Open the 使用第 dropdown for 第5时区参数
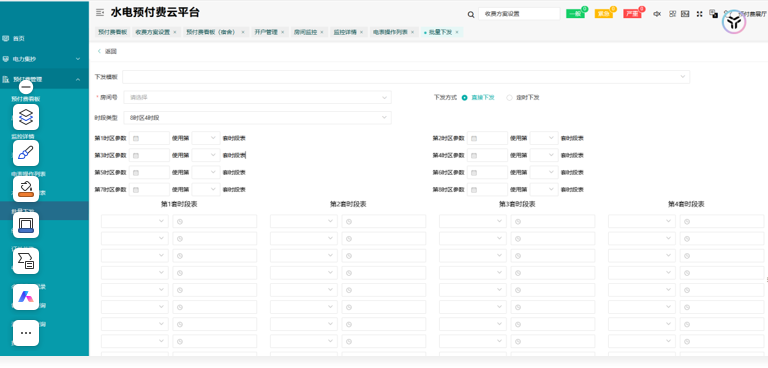The image size is (768, 368). point(206,172)
